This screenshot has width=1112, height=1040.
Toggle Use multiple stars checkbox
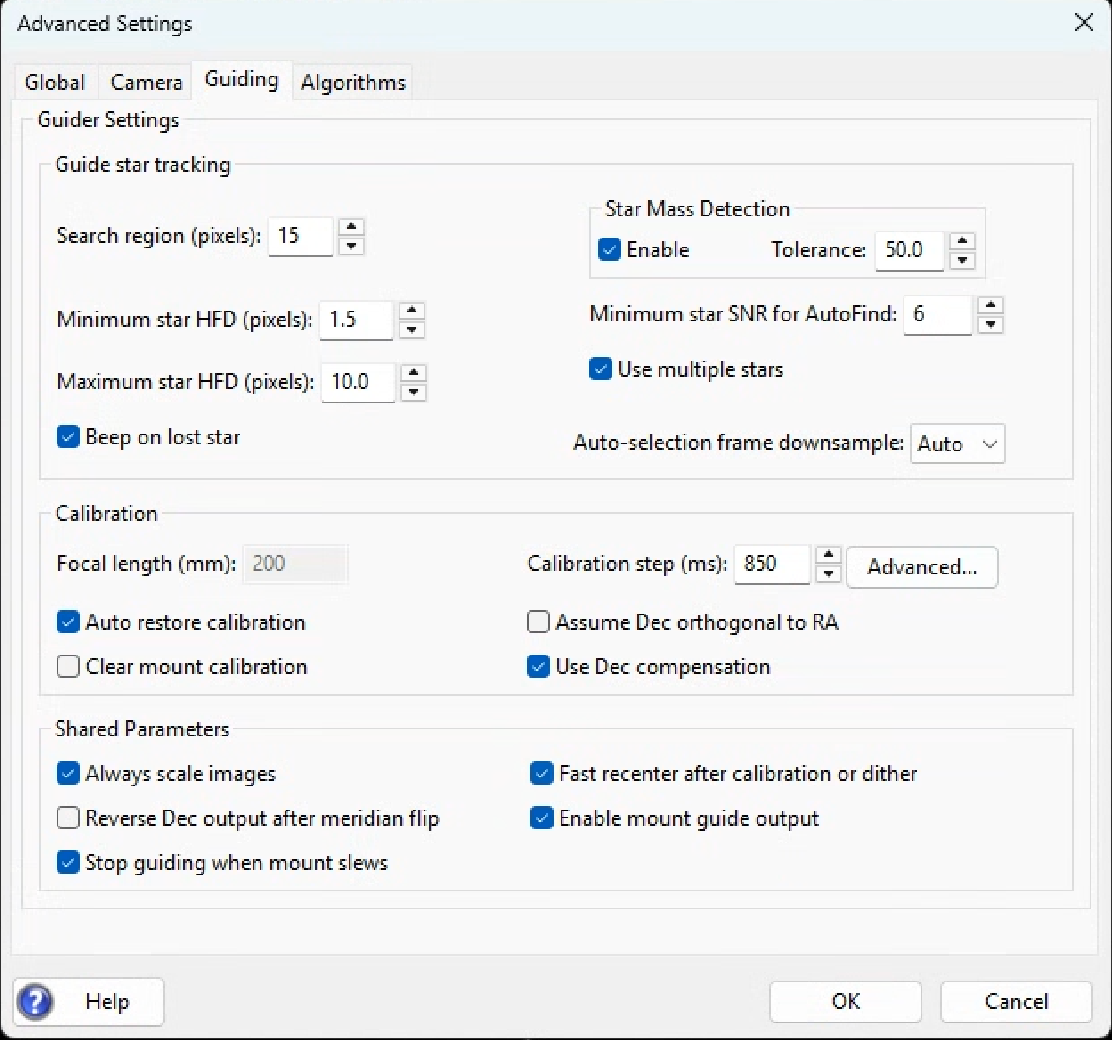(x=600, y=369)
